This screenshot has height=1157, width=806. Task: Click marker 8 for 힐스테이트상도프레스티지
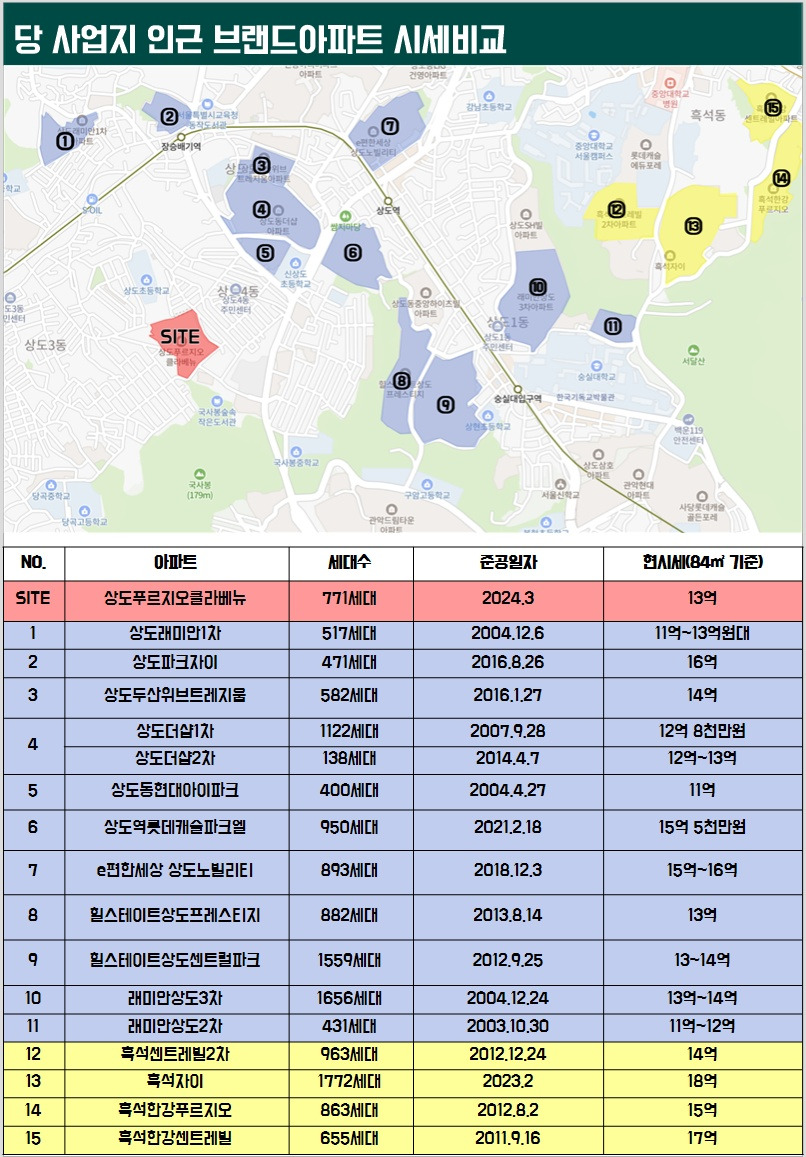(x=401, y=380)
